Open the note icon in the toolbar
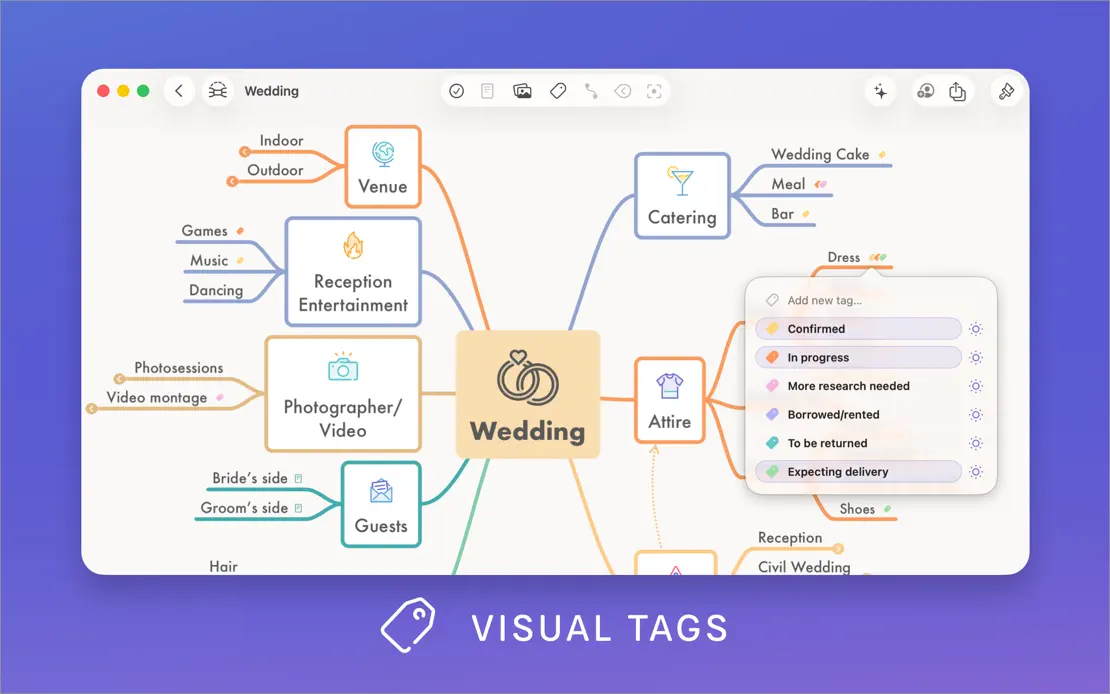This screenshot has width=1110, height=694. 487,91
